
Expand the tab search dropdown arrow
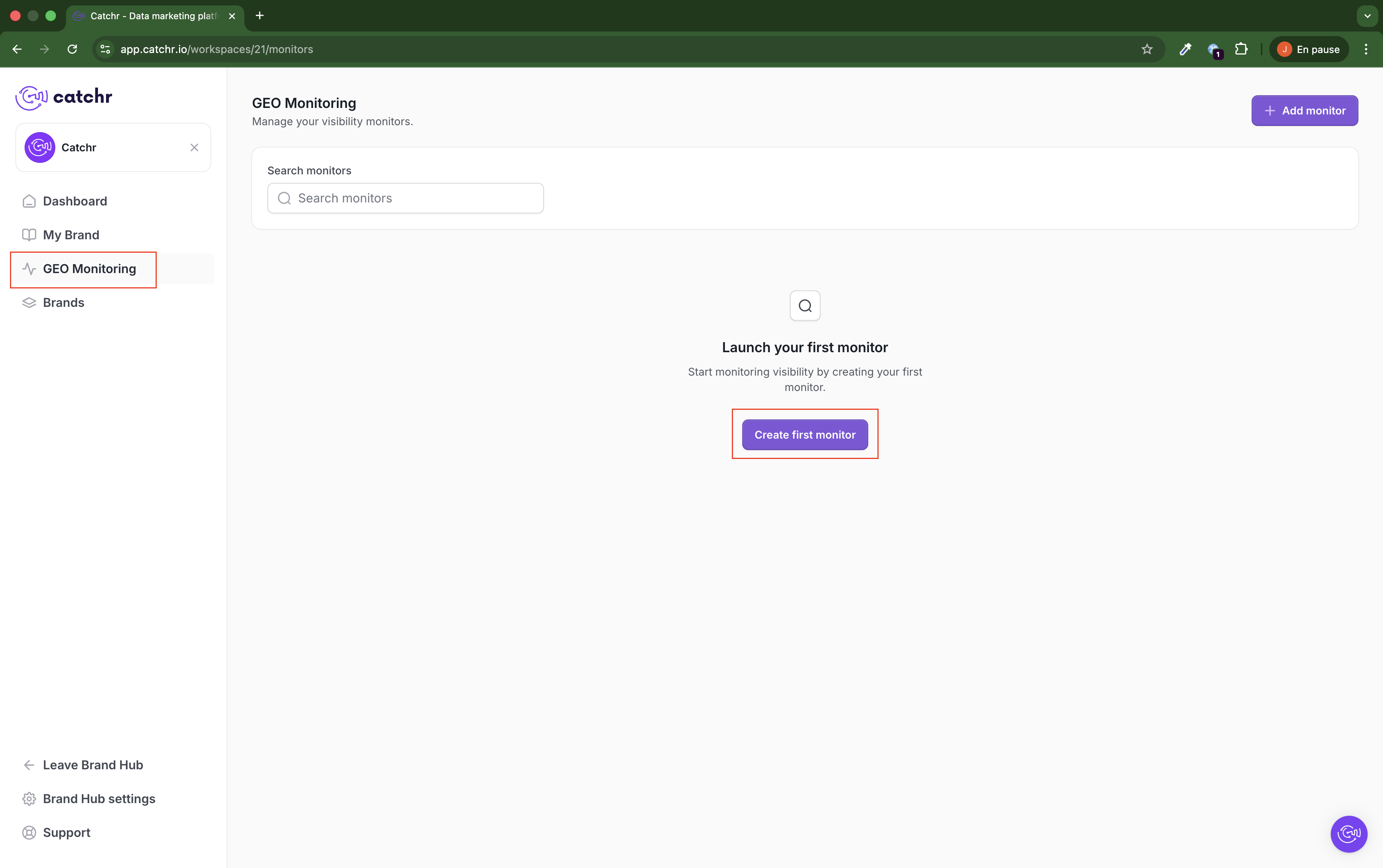coord(1367,16)
